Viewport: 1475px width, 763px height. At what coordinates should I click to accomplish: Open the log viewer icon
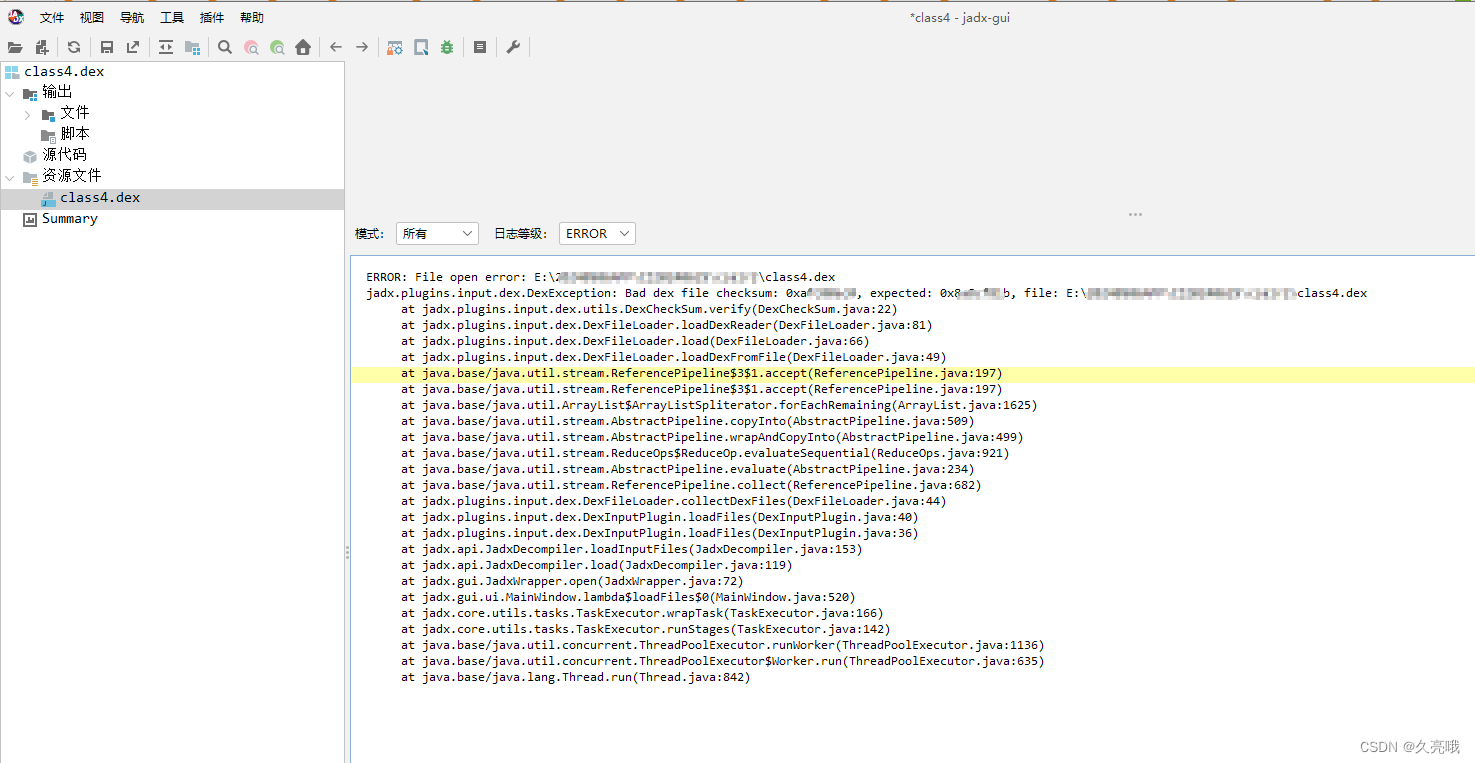coord(480,47)
